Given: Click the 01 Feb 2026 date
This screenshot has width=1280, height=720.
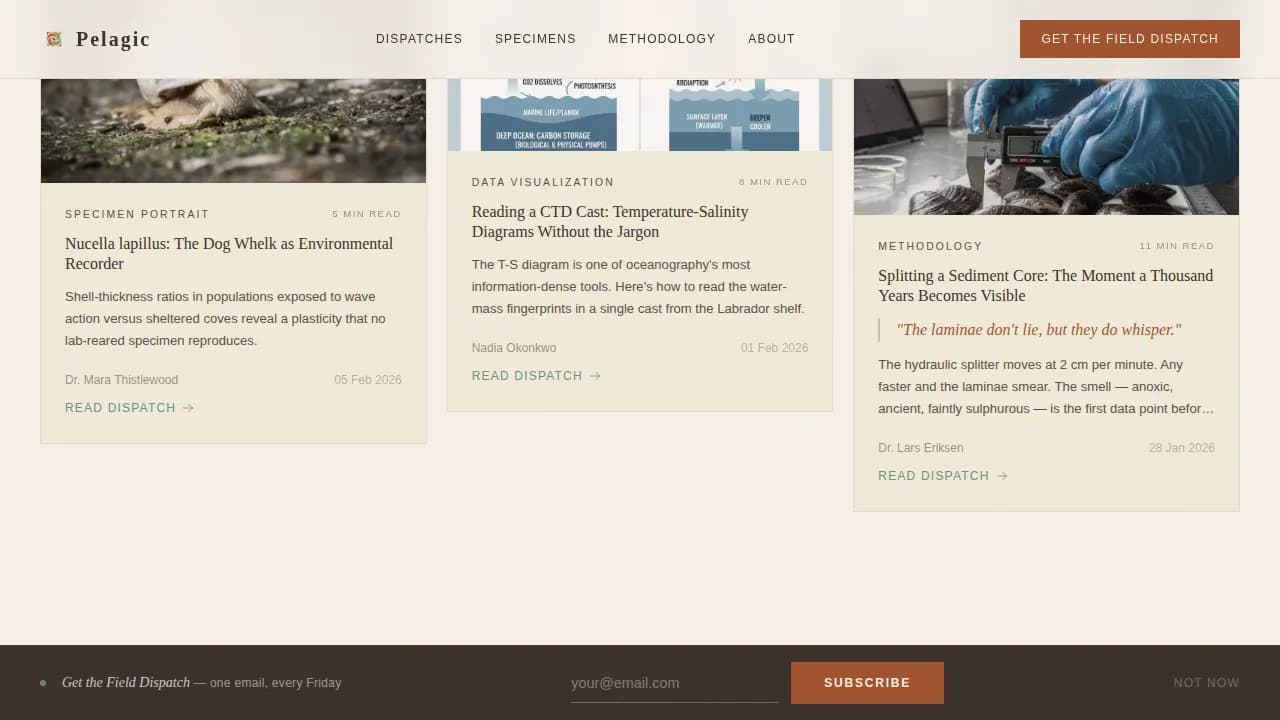Looking at the screenshot, I should 774,348.
